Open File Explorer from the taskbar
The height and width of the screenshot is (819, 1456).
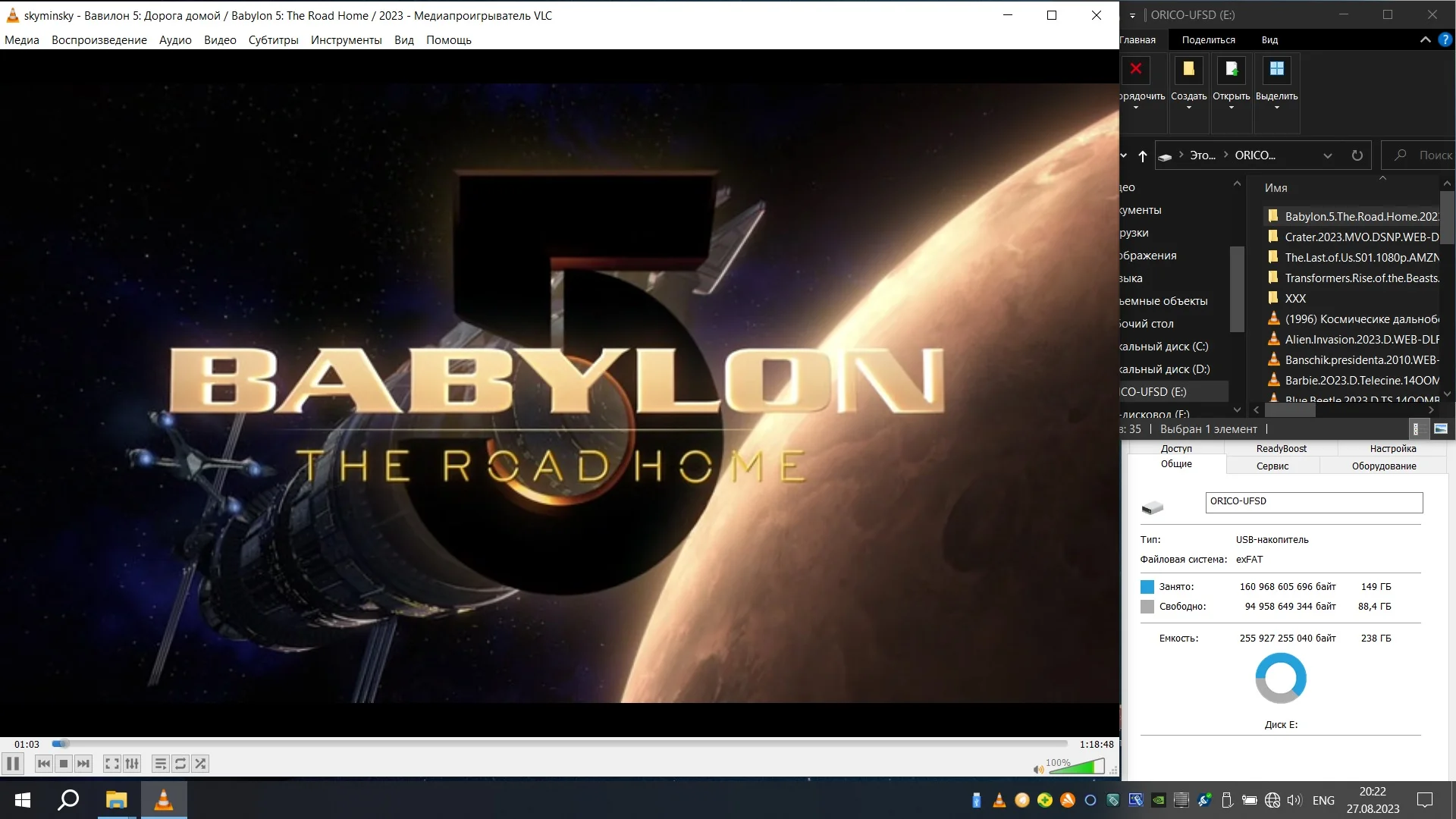click(x=116, y=800)
